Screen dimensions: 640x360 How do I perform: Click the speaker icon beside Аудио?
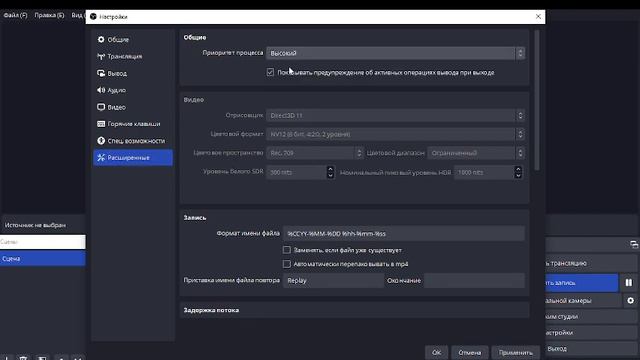click(101, 90)
